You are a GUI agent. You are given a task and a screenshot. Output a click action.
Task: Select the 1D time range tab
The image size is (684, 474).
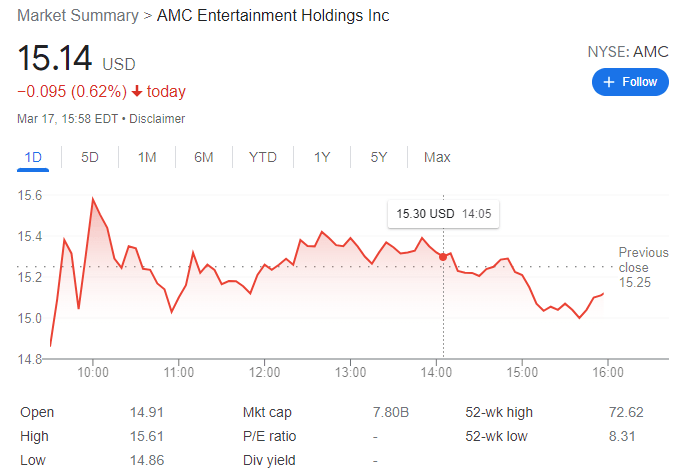[x=33, y=157]
